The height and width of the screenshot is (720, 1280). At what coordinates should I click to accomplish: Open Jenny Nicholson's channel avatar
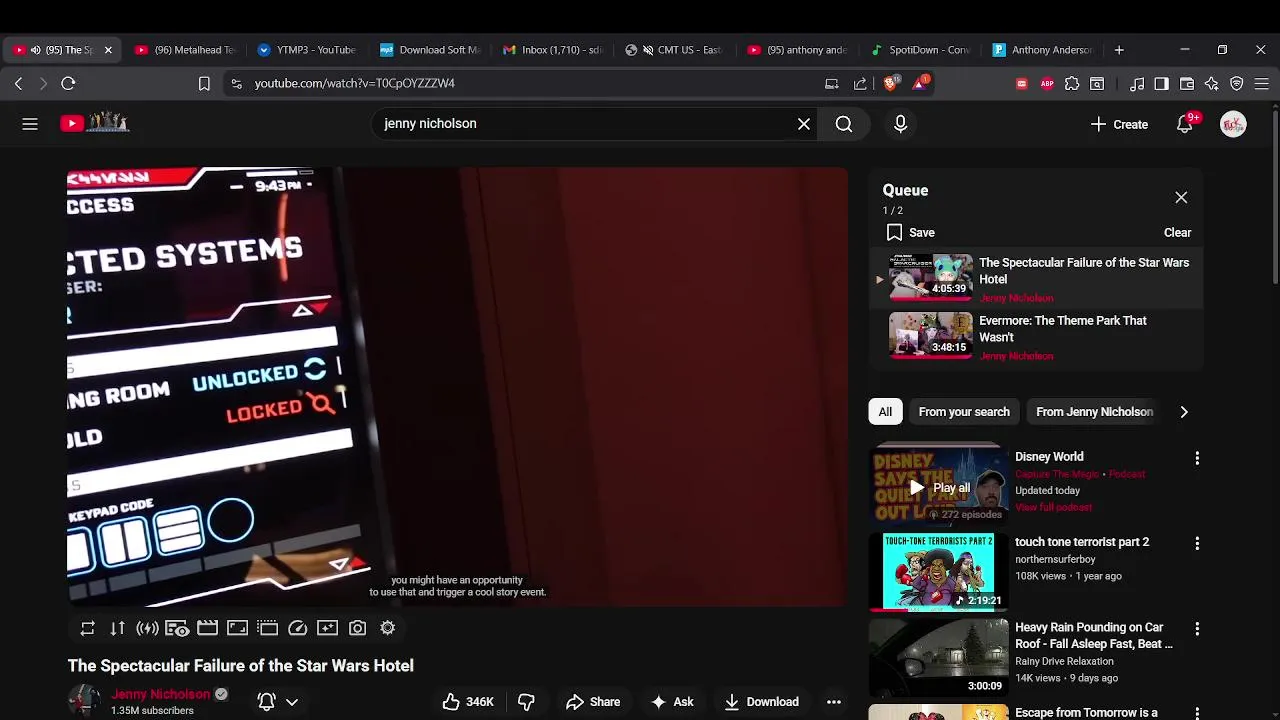84,701
